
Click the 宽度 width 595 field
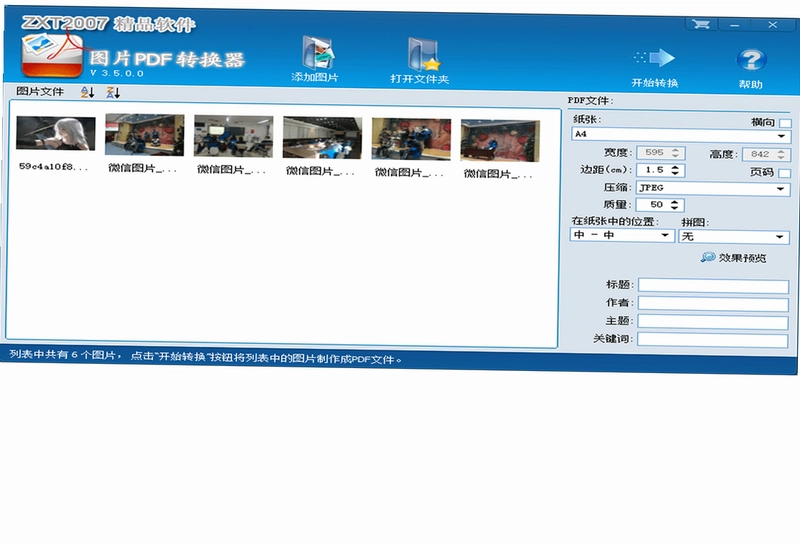[660, 153]
